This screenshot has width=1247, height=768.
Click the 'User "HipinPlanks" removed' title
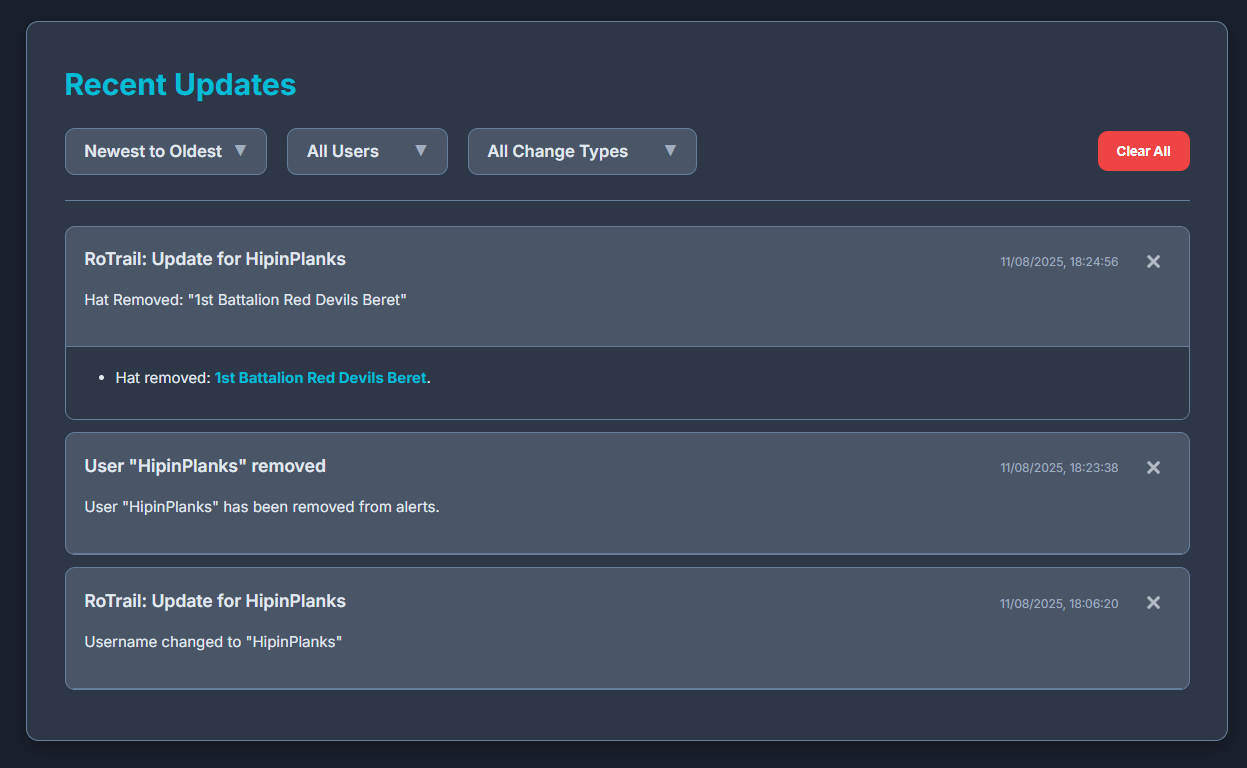coord(205,466)
